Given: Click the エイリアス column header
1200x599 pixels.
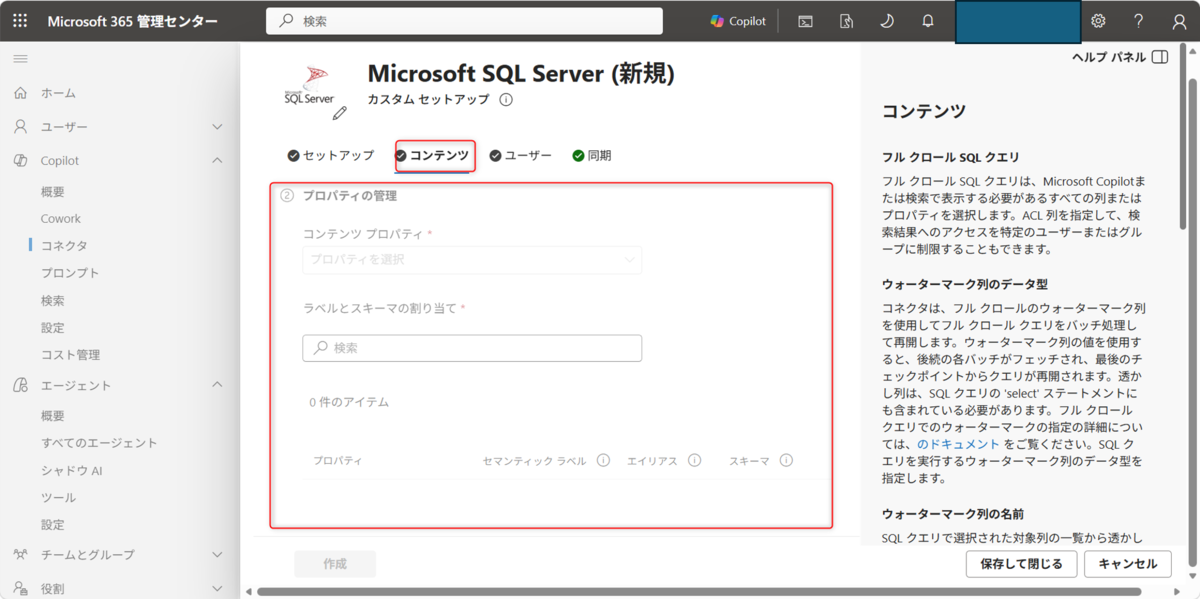Looking at the screenshot, I should tap(652, 461).
